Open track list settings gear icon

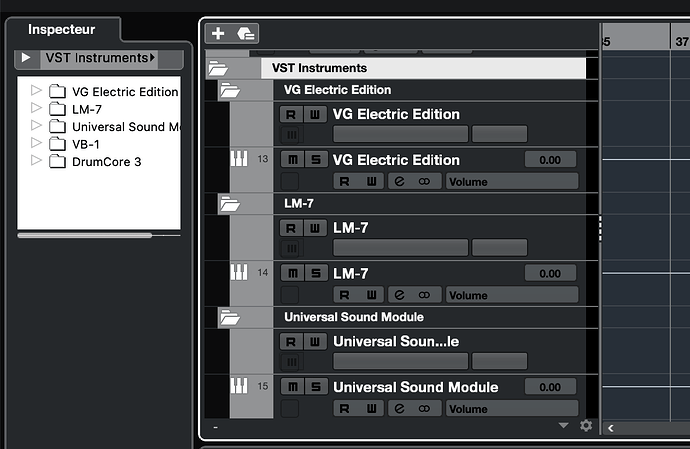click(586, 425)
